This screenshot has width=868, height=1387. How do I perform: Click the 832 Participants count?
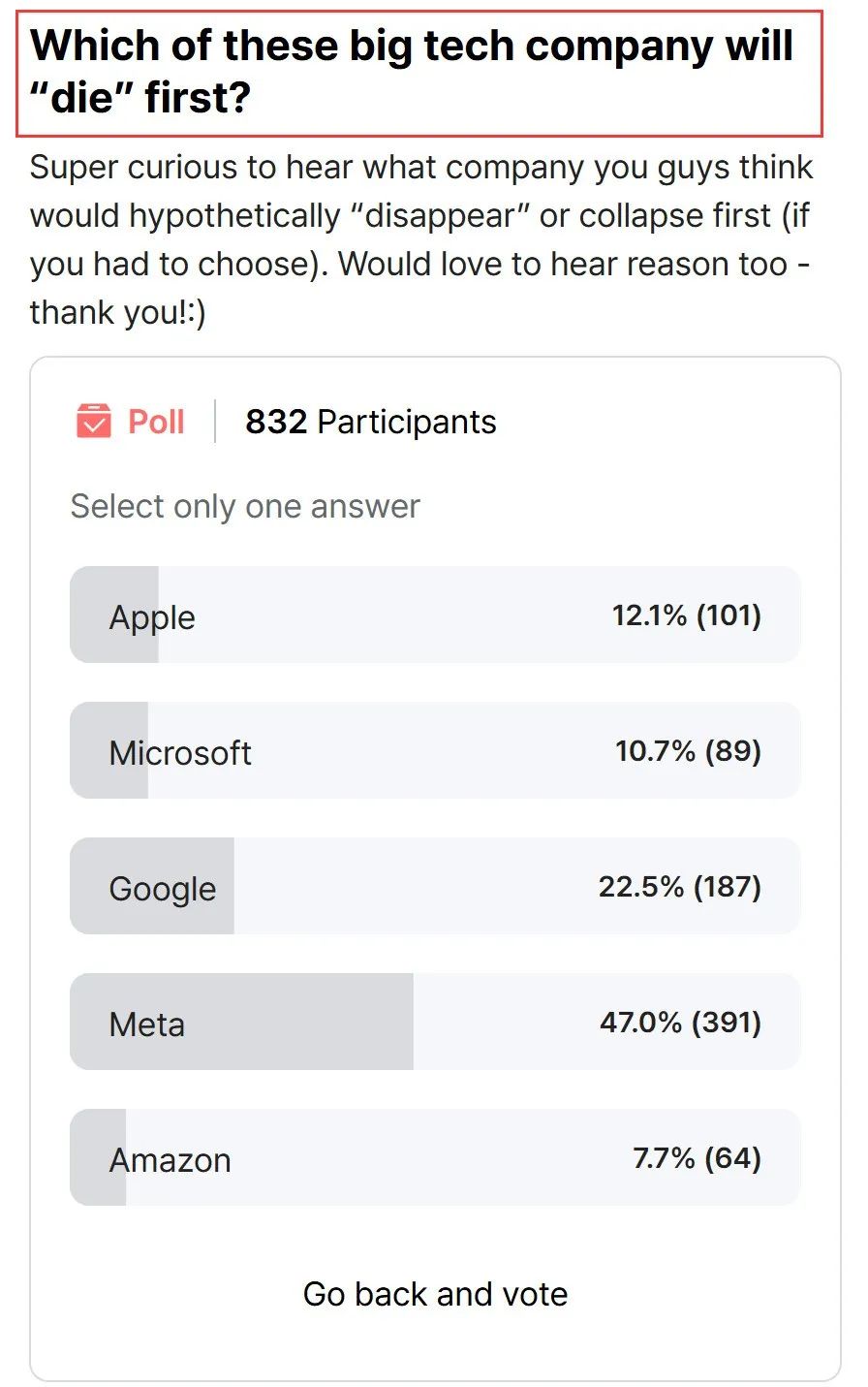click(x=370, y=423)
